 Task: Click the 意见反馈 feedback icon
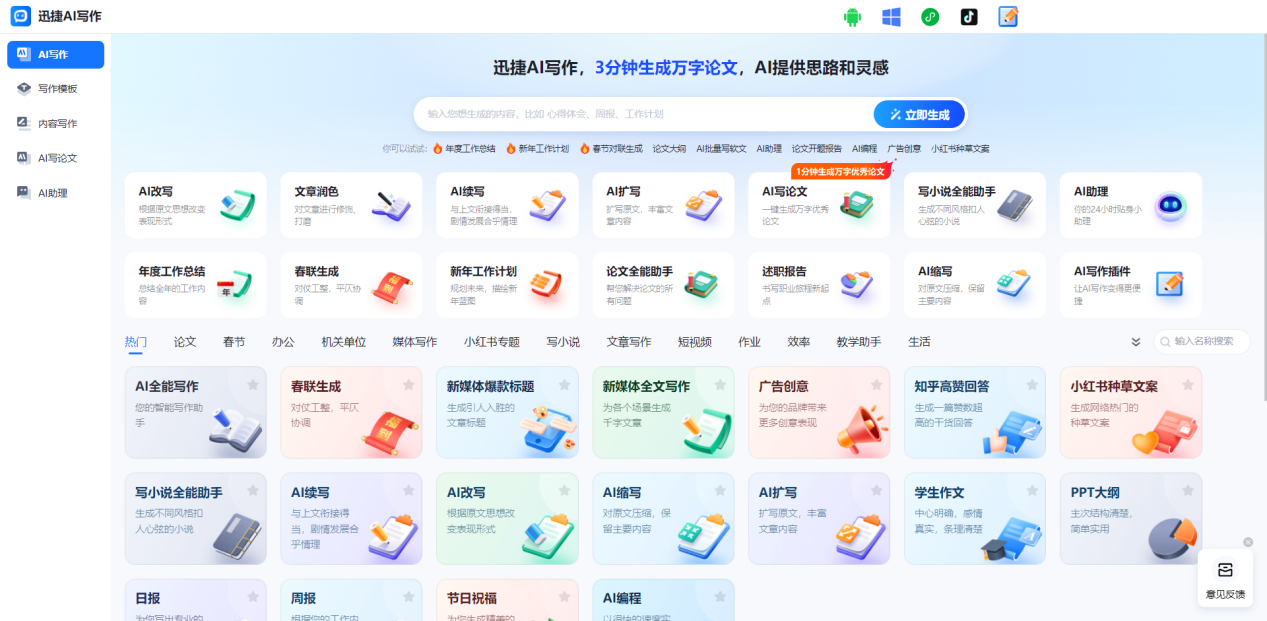[1225, 570]
